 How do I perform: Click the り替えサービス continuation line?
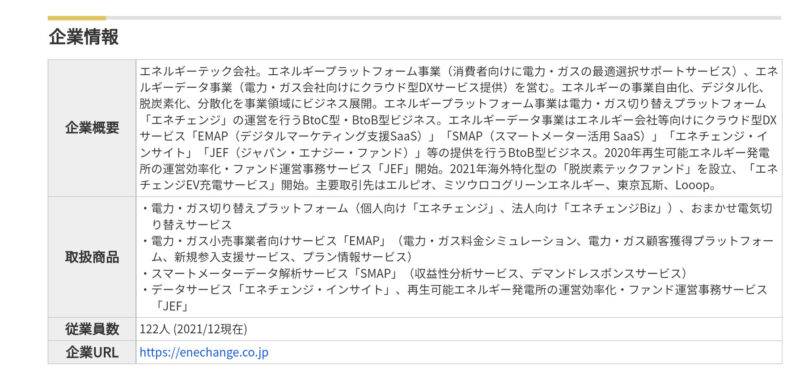[x=192, y=224]
